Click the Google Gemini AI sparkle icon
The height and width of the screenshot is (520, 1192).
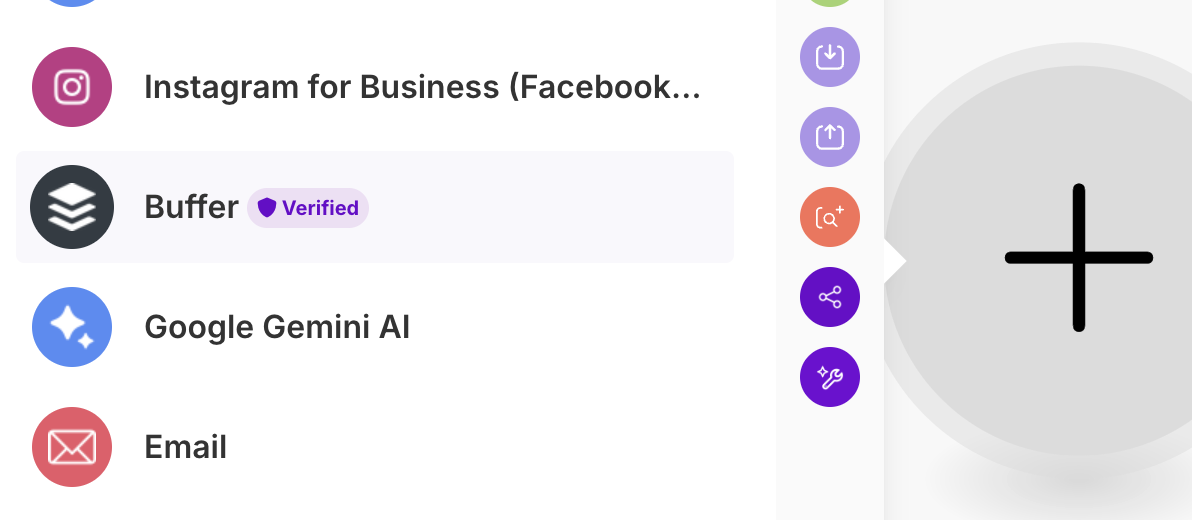pyautogui.click(x=72, y=327)
